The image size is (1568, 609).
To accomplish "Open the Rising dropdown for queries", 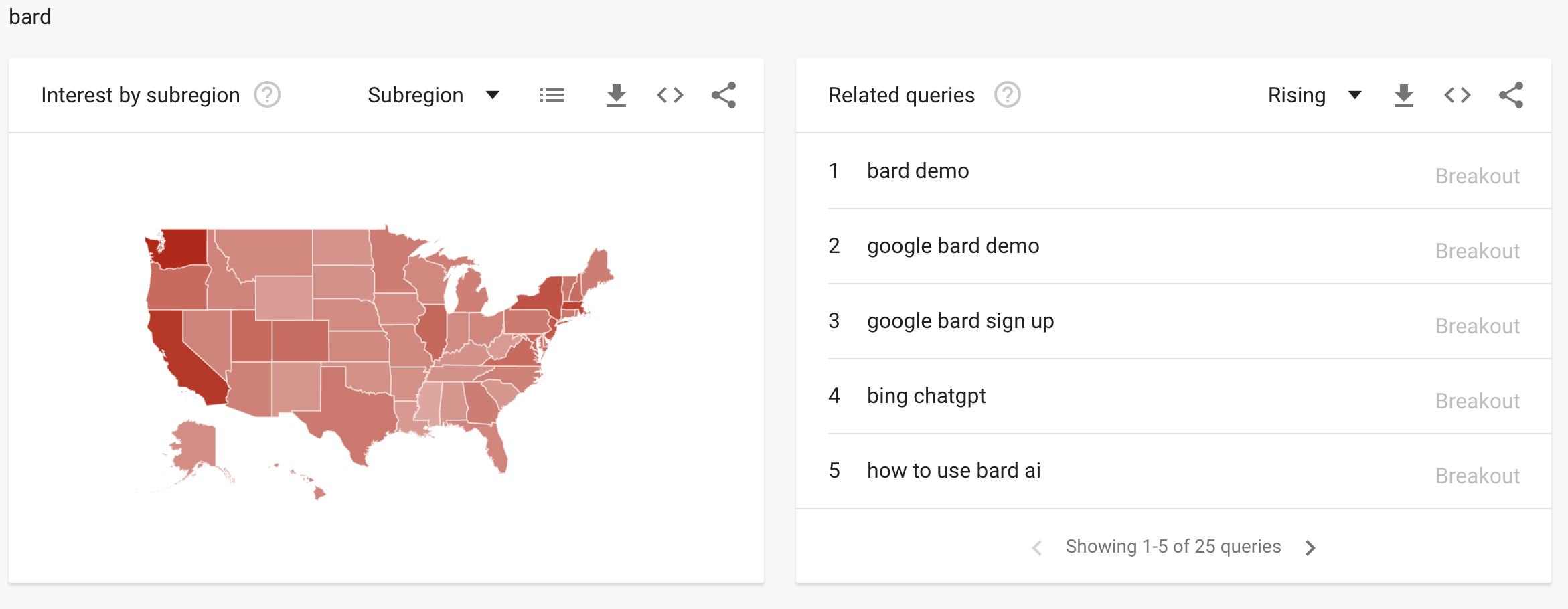I will click(x=1315, y=96).
